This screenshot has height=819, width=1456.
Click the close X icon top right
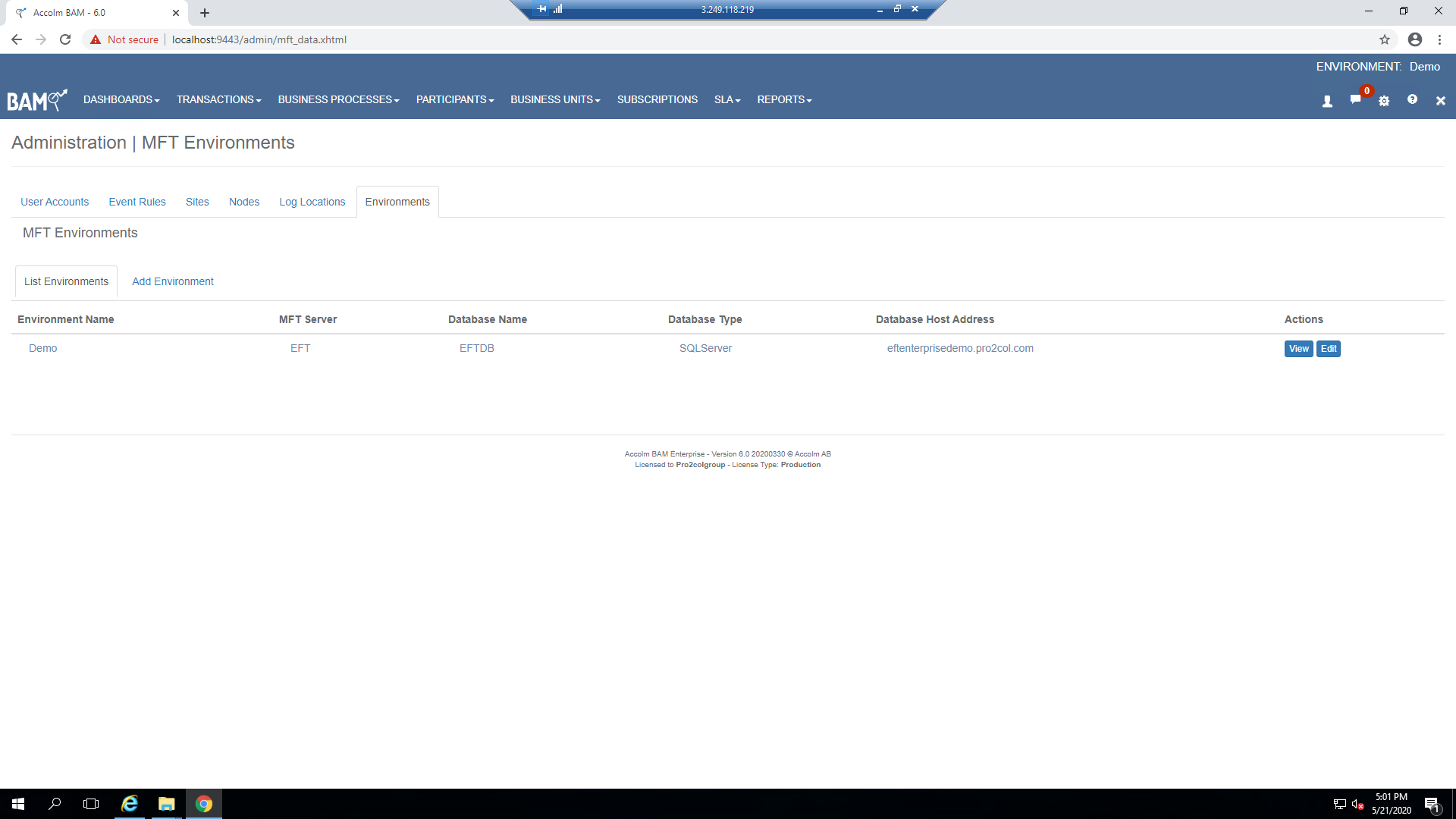(1440, 99)
